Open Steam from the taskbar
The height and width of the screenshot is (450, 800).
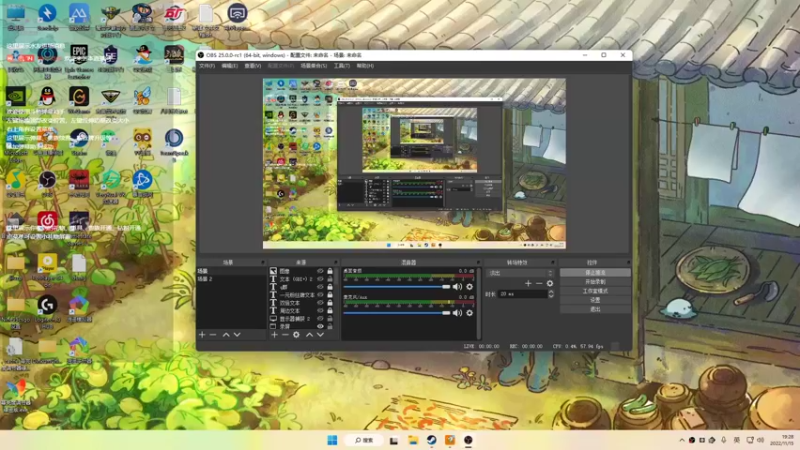432,440
